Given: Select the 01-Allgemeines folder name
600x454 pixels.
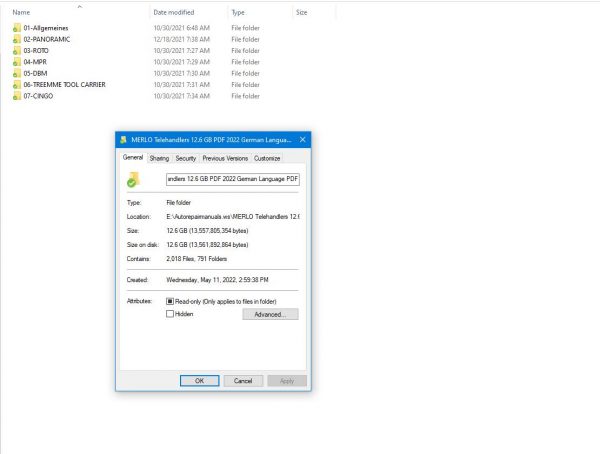Looking at the screenshot, I should (46, 28).
